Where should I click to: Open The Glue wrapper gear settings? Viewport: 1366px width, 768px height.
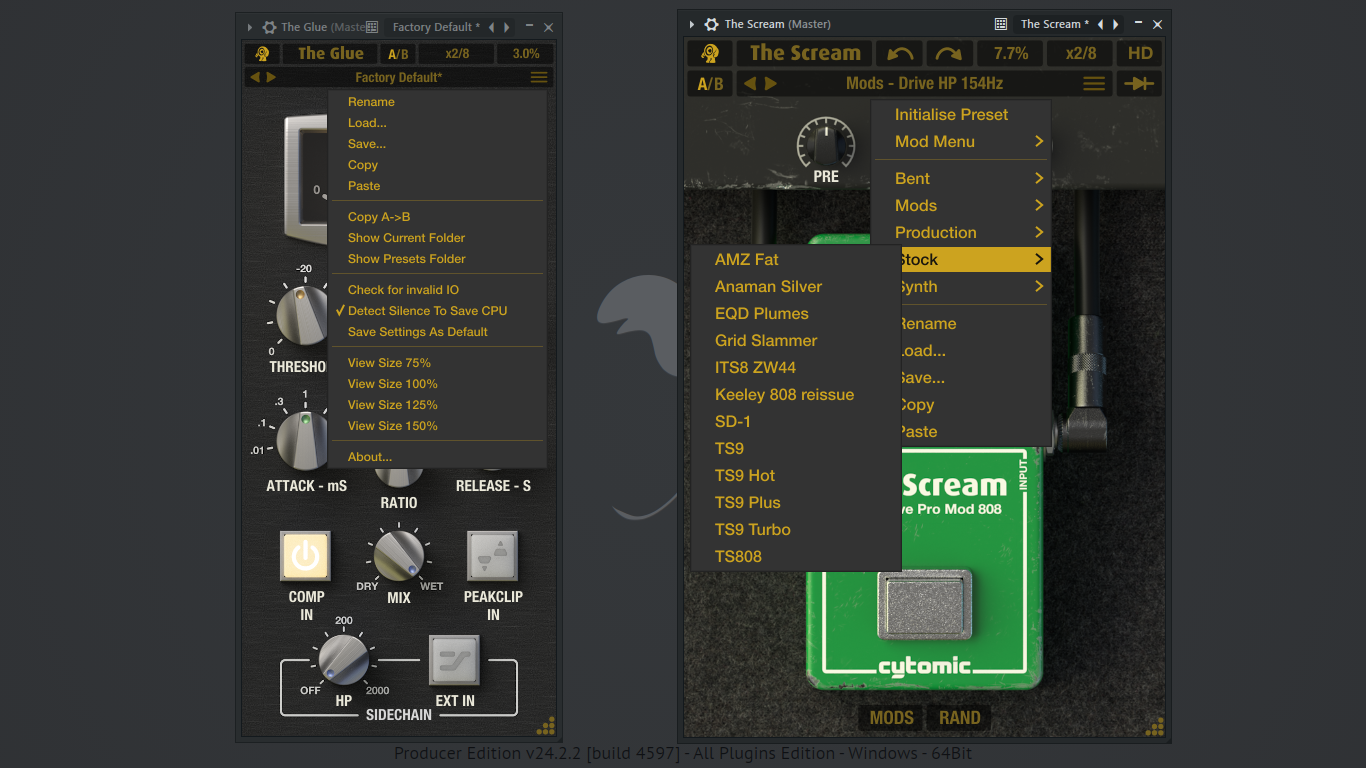click(269, 27)
